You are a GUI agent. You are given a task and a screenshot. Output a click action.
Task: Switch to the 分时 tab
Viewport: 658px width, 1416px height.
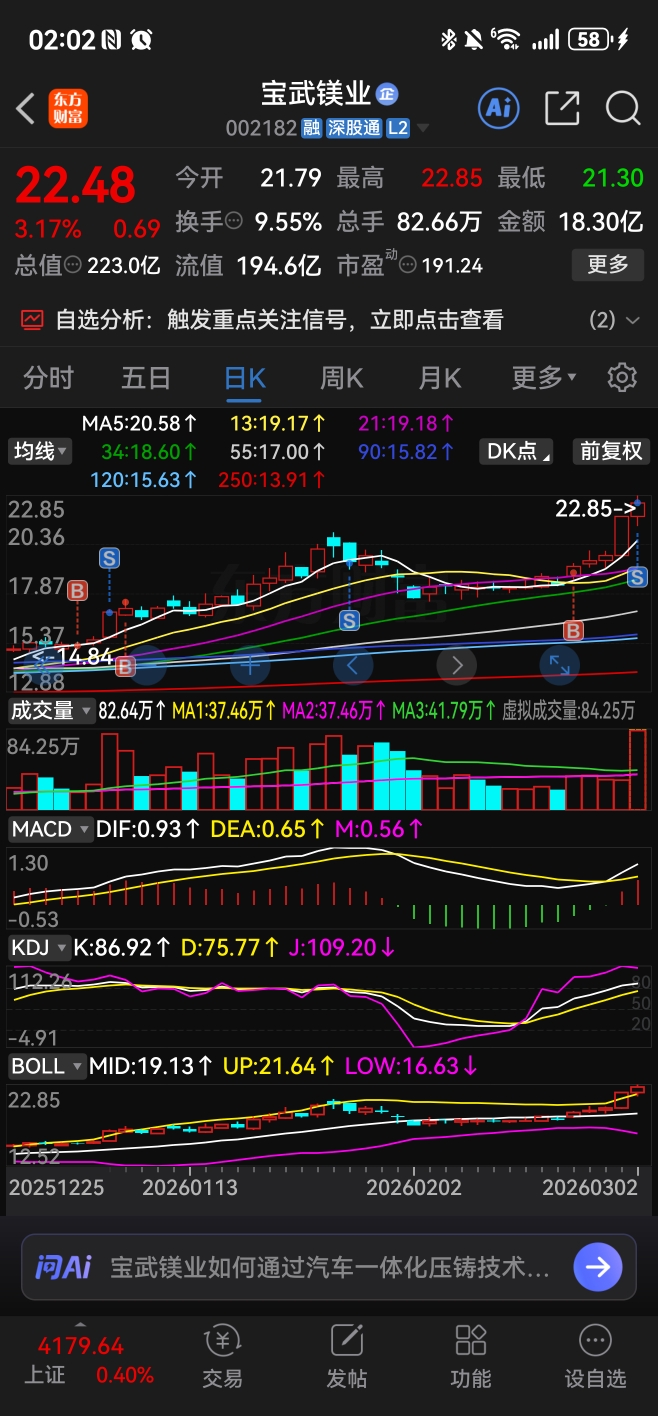(49, 378)
